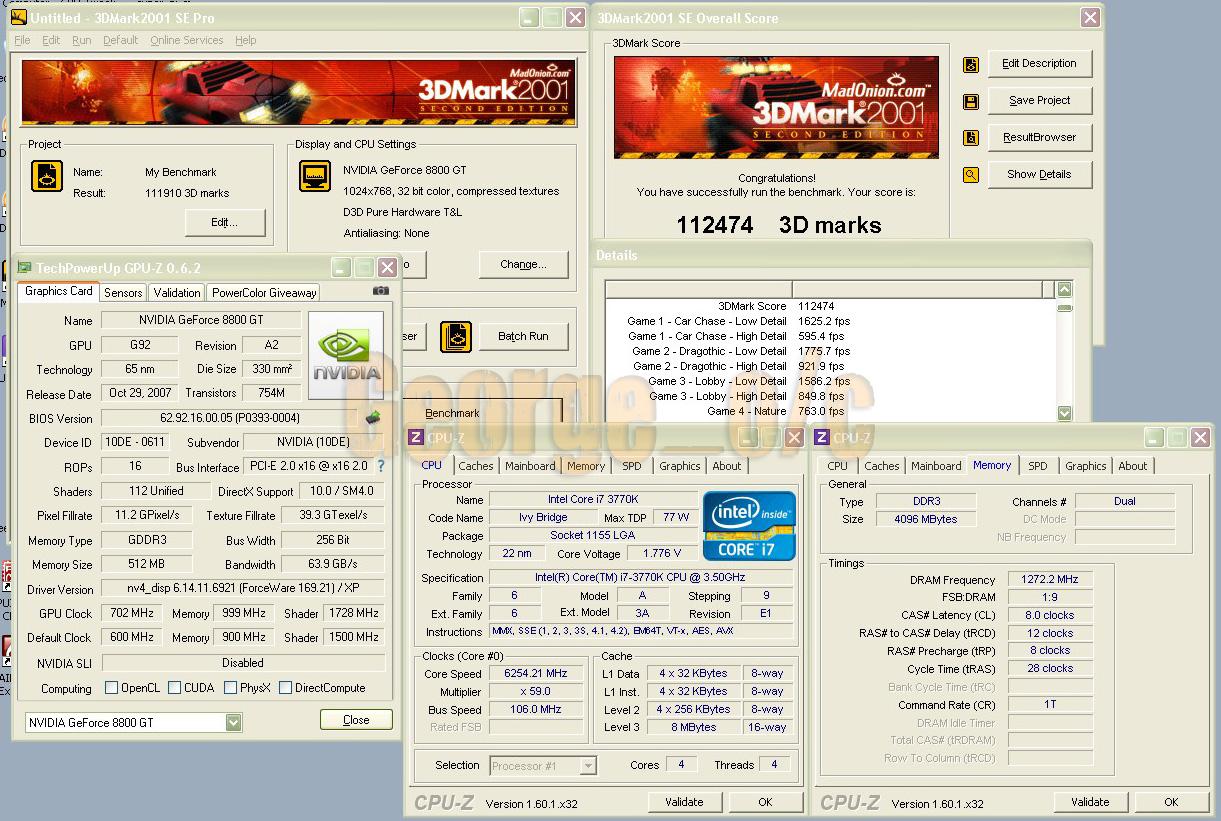Enable the PhysX checkbox
Image resolution: width=1221 pixels, height=821 pixels.
[231, 688]
